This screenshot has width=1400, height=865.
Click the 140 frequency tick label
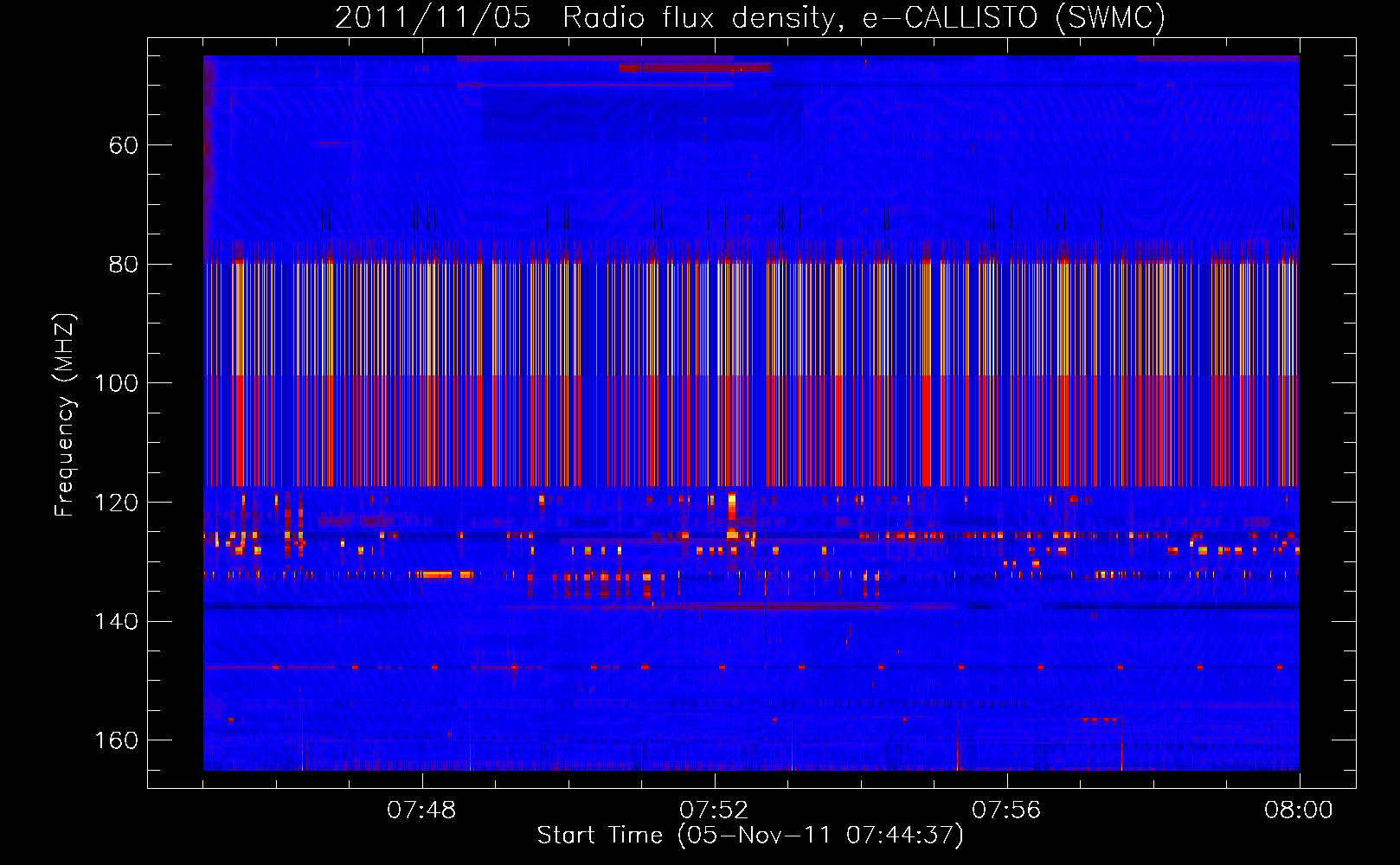coord(116,622)
